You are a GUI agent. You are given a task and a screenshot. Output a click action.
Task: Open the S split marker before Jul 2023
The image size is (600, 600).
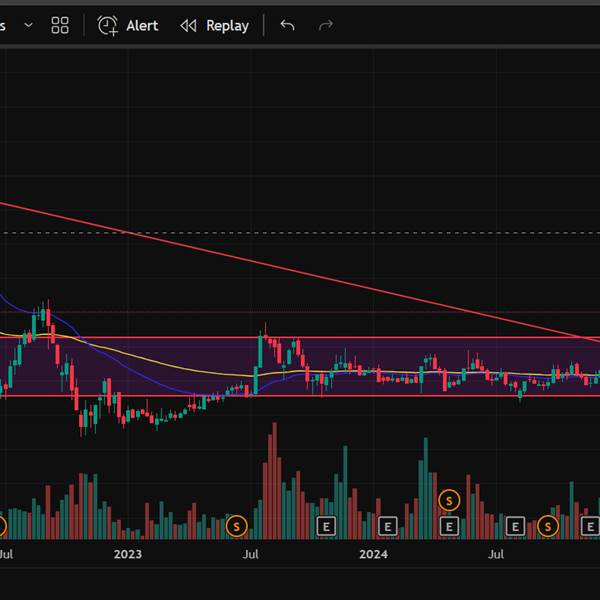(236, 527)
